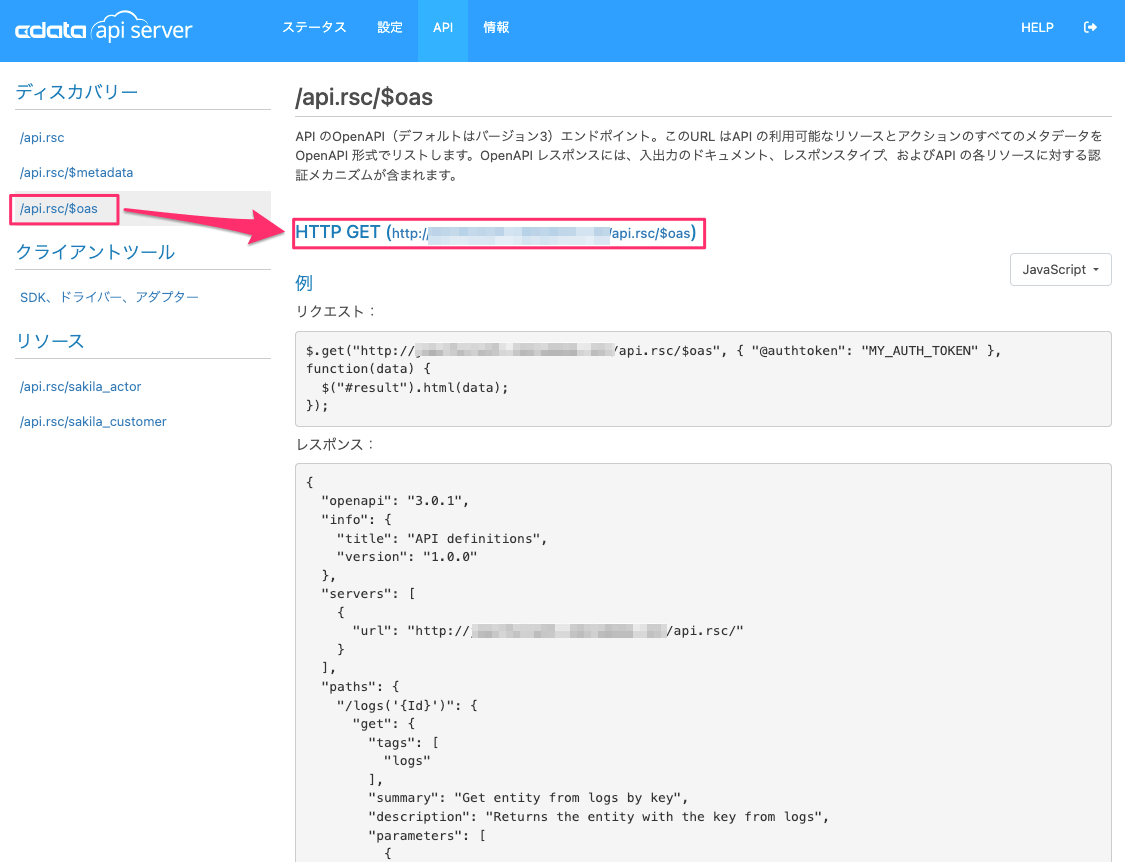Screen dimensions: 1125x862
Task: Open the /api.rsc discovery link
Action: point(42,138)
